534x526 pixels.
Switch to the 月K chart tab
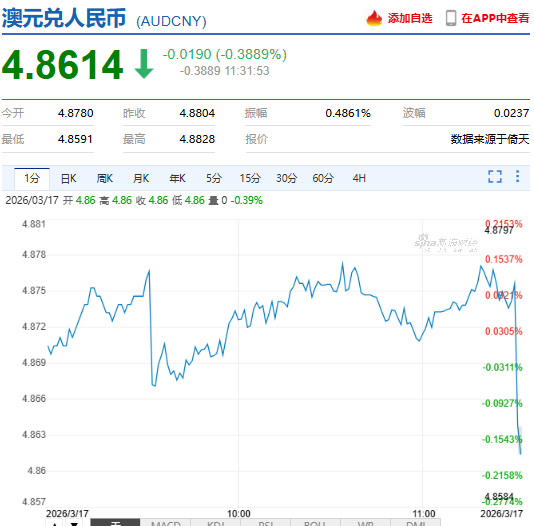(x=141, y=178)
